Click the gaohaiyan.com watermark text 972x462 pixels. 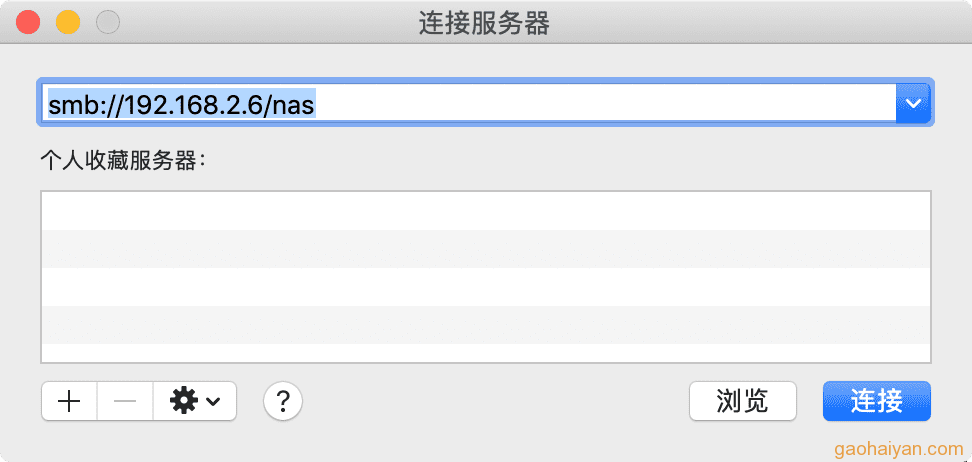point(899,448)
